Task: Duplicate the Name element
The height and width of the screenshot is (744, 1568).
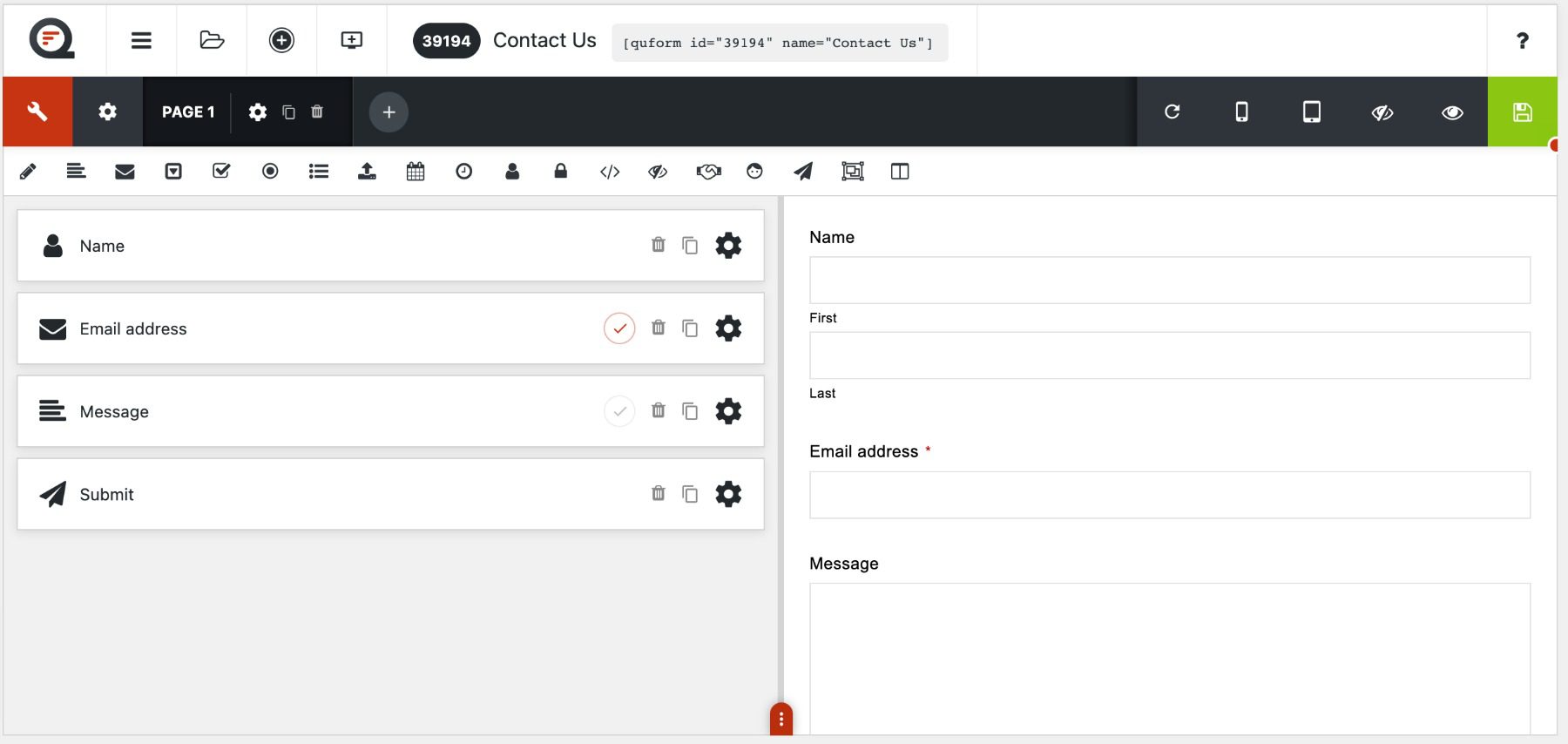Action: coord(690,246)
